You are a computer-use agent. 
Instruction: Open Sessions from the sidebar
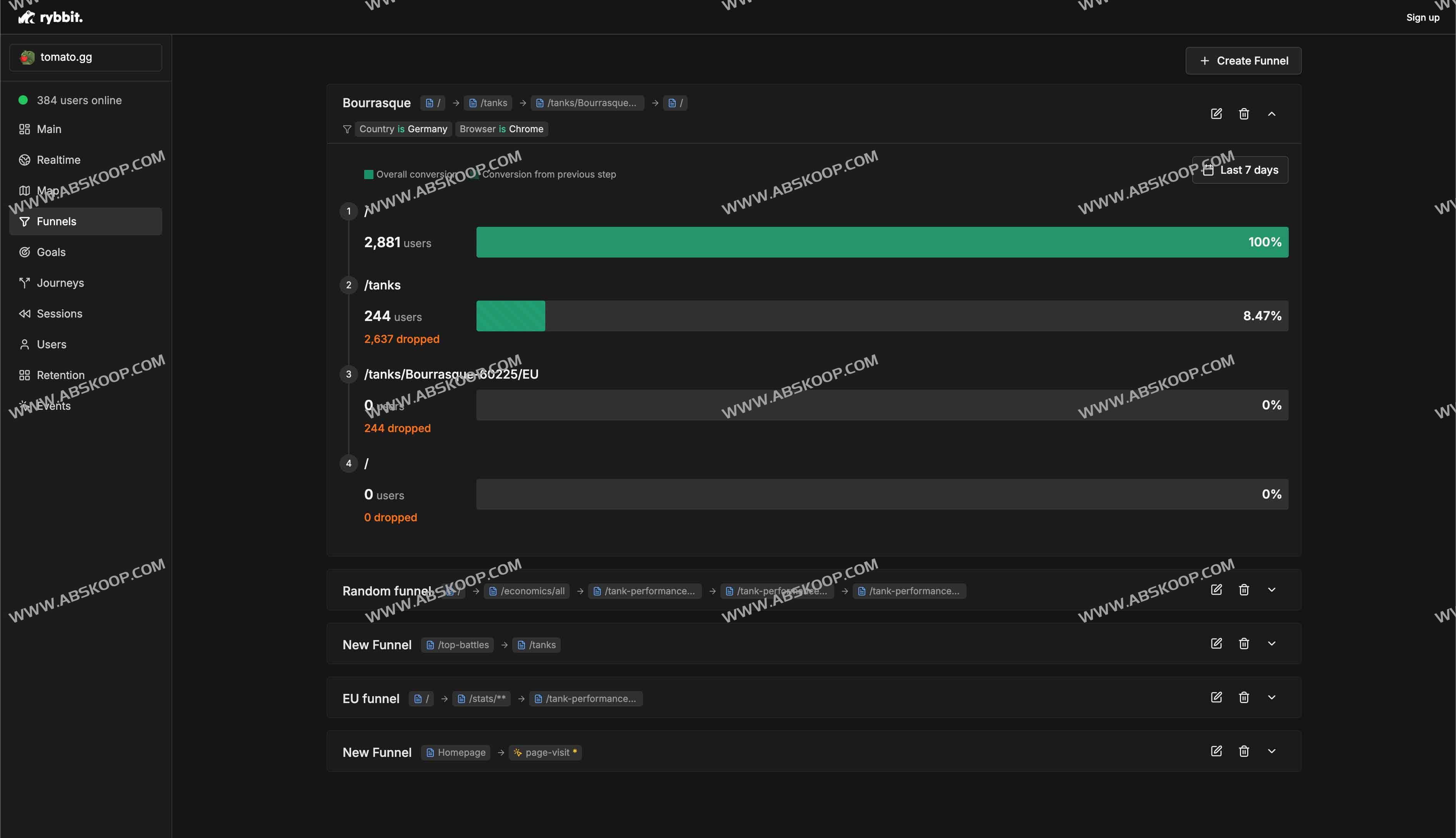[x=59, y=313]
